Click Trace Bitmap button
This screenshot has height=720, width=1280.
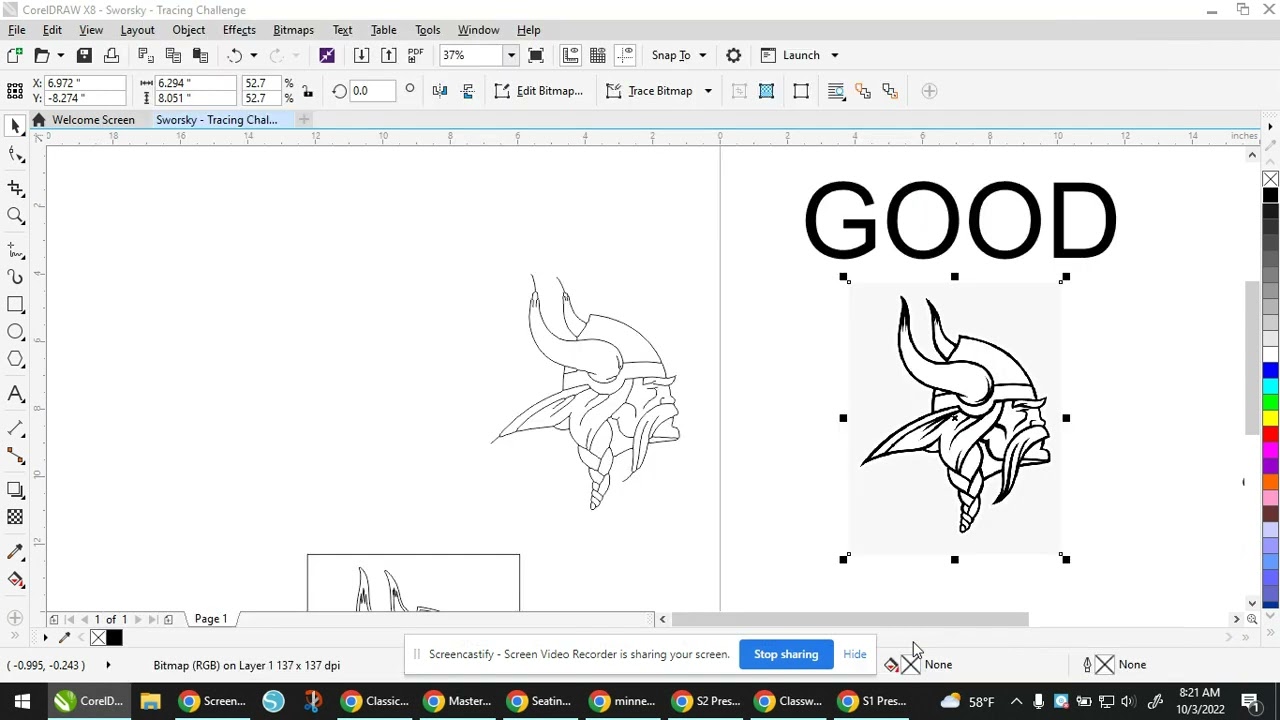650,91
